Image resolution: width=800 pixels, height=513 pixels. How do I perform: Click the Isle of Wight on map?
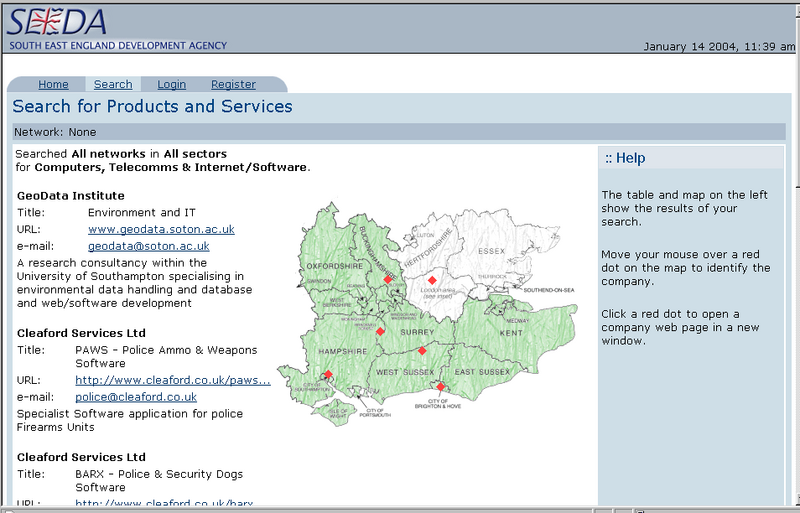336,412
